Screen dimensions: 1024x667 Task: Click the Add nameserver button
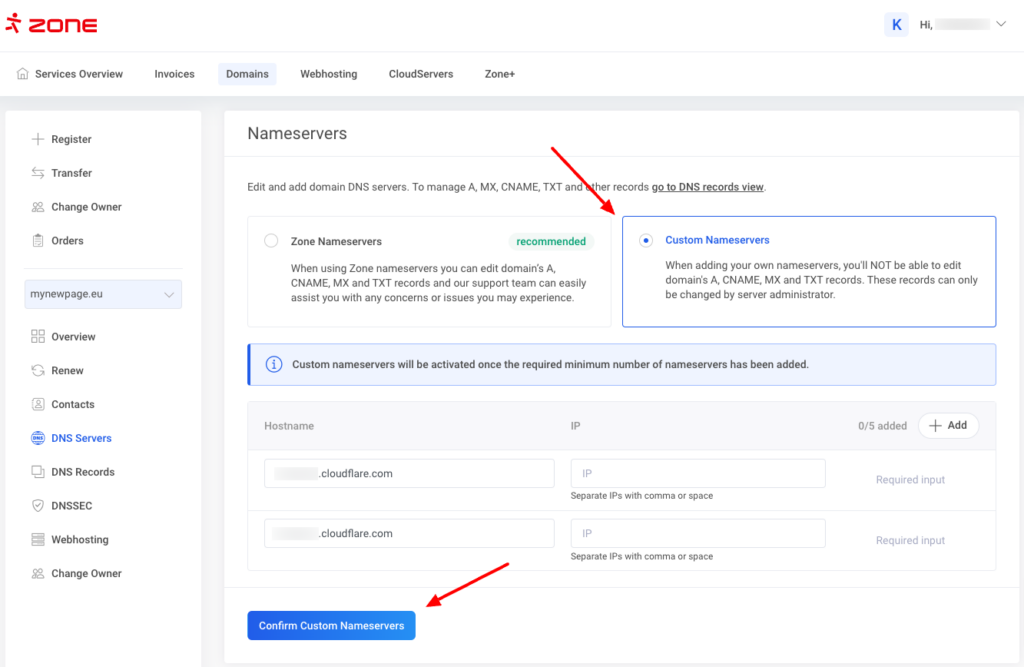[x=947, y=425]
